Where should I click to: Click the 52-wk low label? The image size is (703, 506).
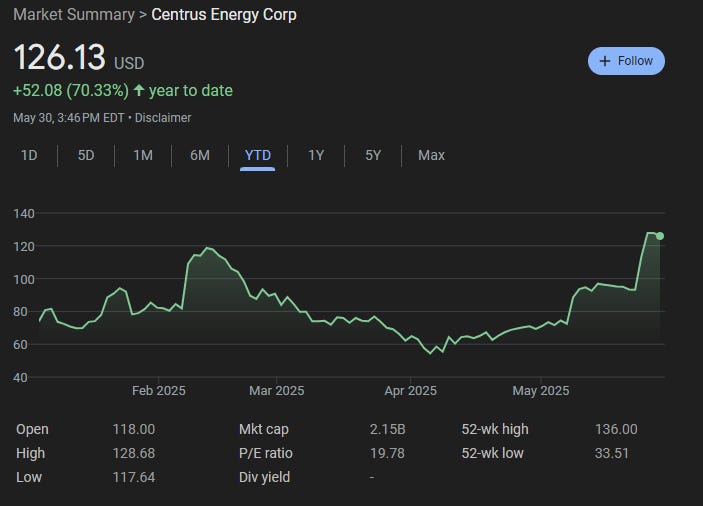point(492,453)
